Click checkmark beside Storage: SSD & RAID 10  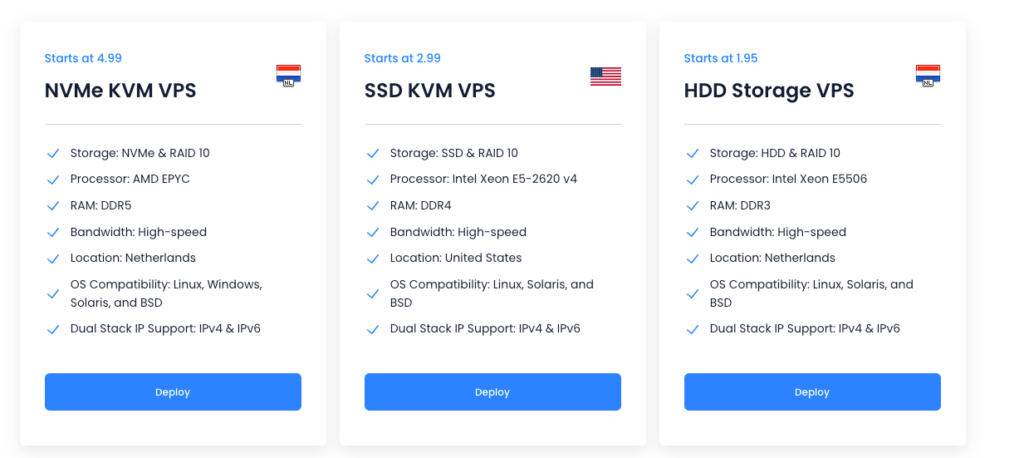pos(373,154)
